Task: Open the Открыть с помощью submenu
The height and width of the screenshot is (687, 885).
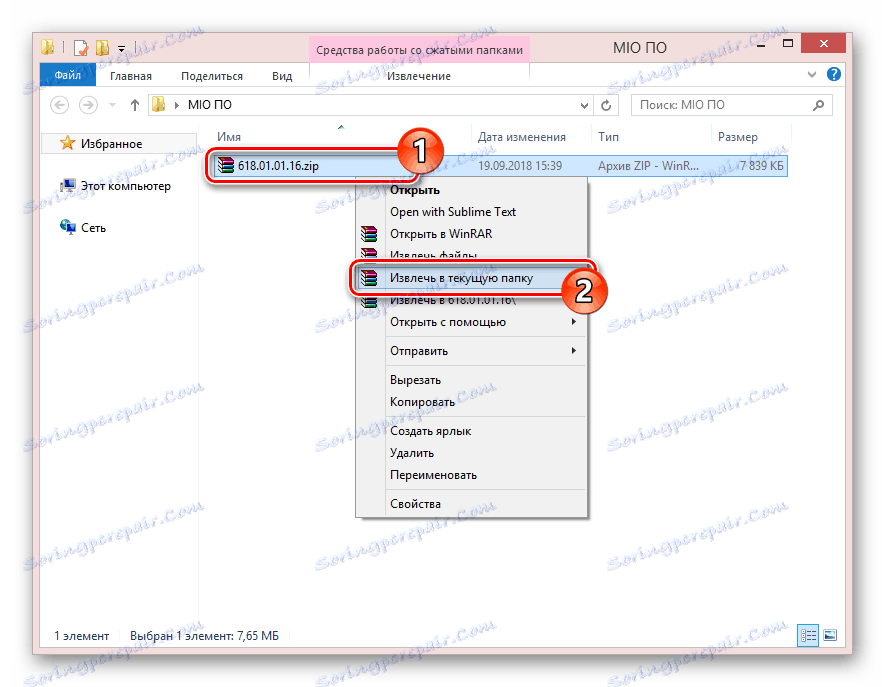Action: click(x=471, y=322)
